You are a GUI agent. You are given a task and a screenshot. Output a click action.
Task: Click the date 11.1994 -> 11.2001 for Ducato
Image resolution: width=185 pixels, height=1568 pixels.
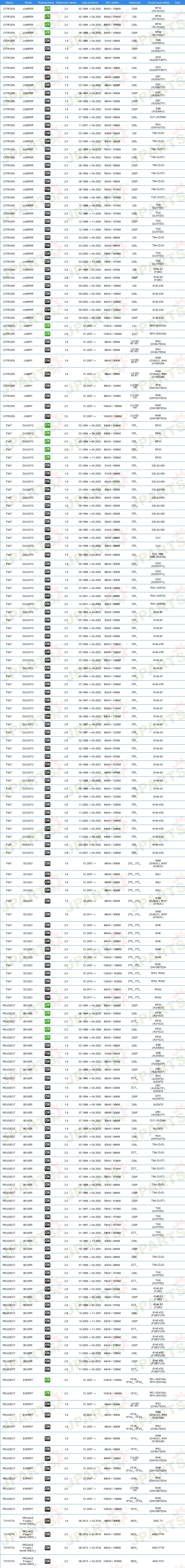(x=90, y=457)
